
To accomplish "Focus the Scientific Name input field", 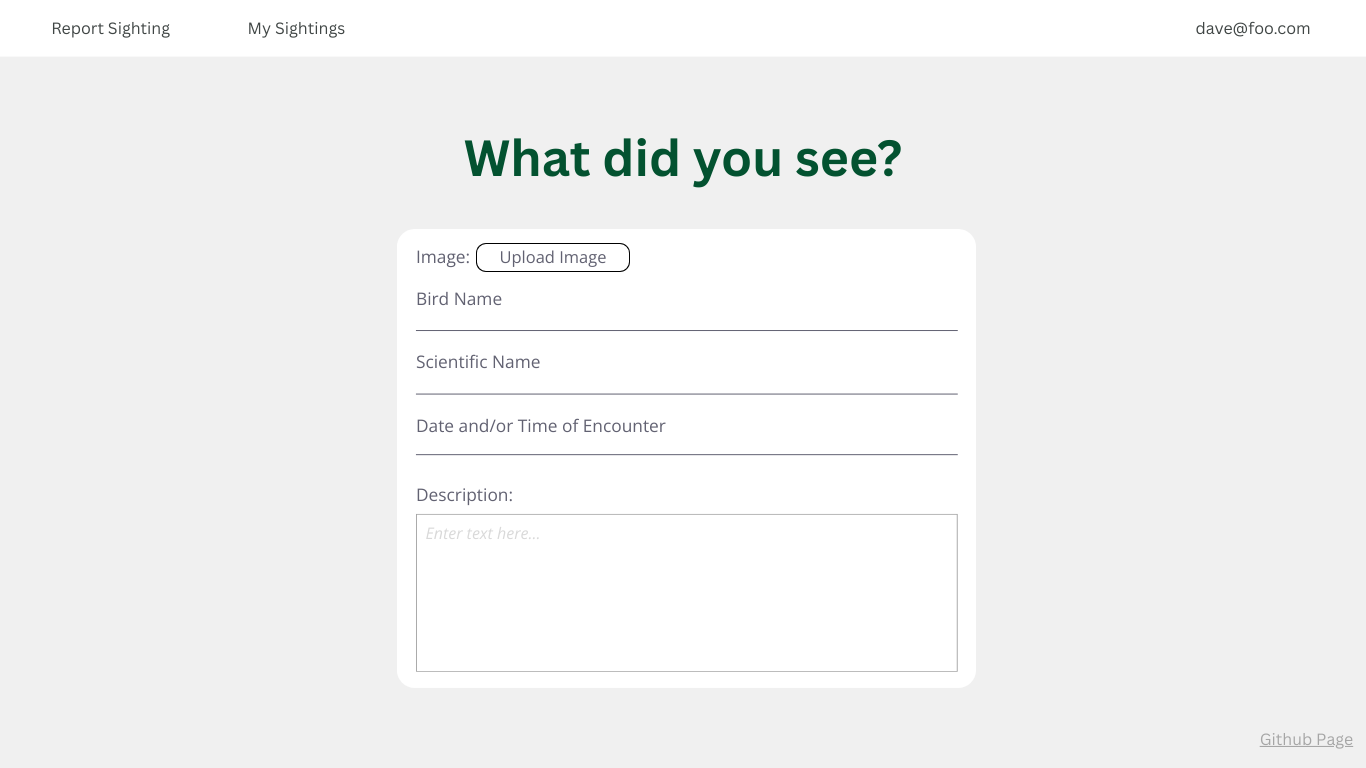I will (x=686, y=378).
